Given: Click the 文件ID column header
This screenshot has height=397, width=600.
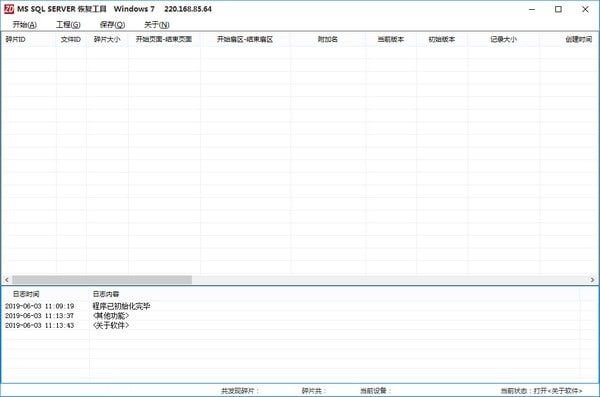Looking at the screenshot, I should point(71,39).
